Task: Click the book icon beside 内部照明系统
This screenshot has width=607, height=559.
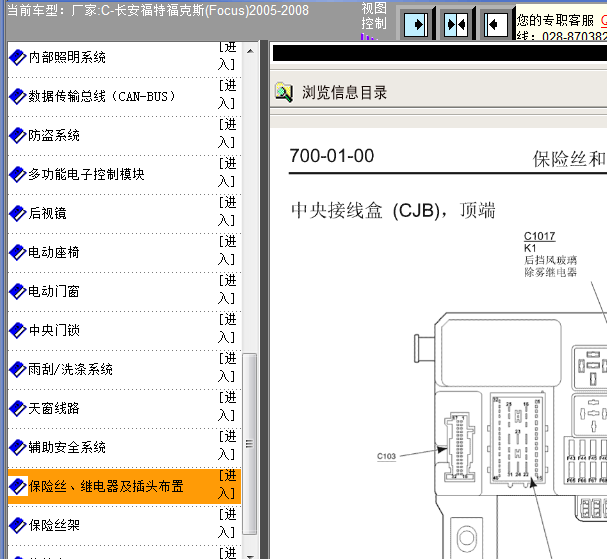Action: click(x=17, y=58)
